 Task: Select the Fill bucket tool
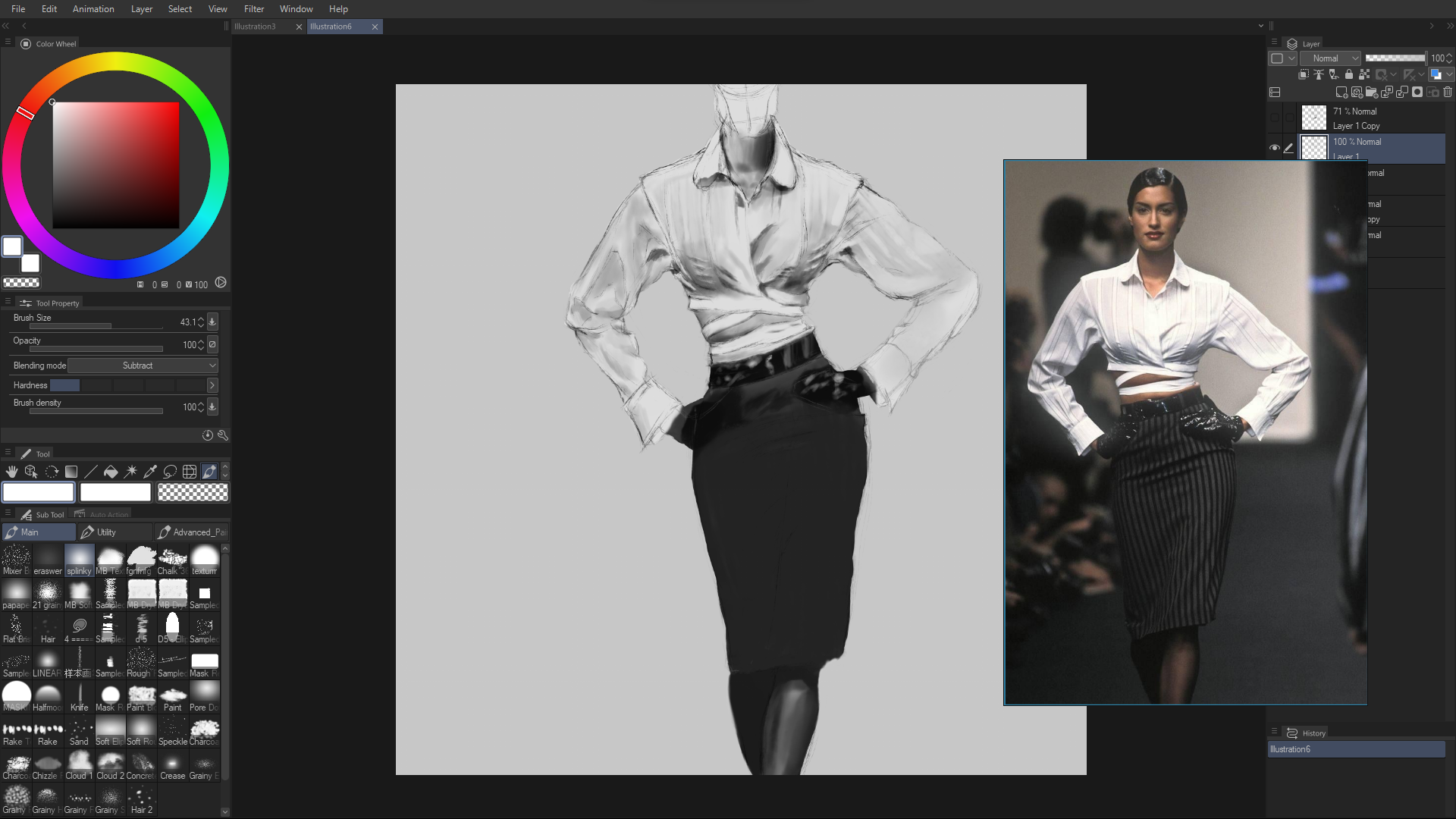tap(111, 472)
